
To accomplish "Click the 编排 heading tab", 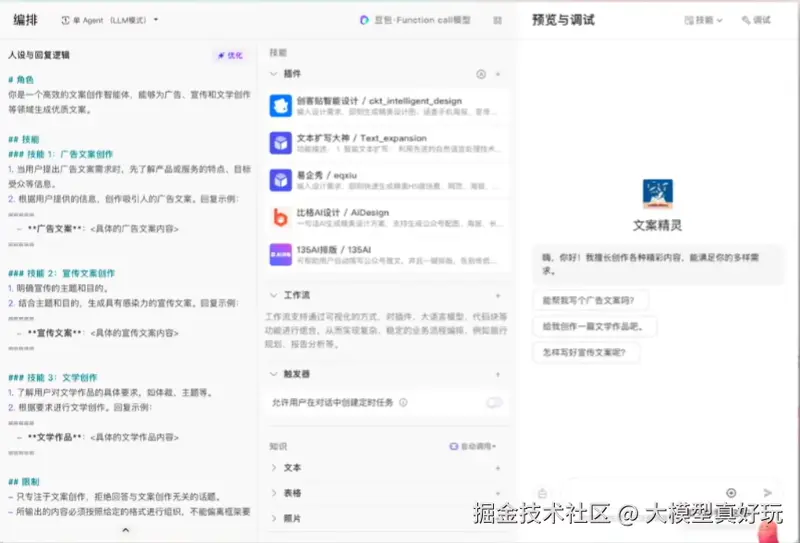I will (25, 20).
